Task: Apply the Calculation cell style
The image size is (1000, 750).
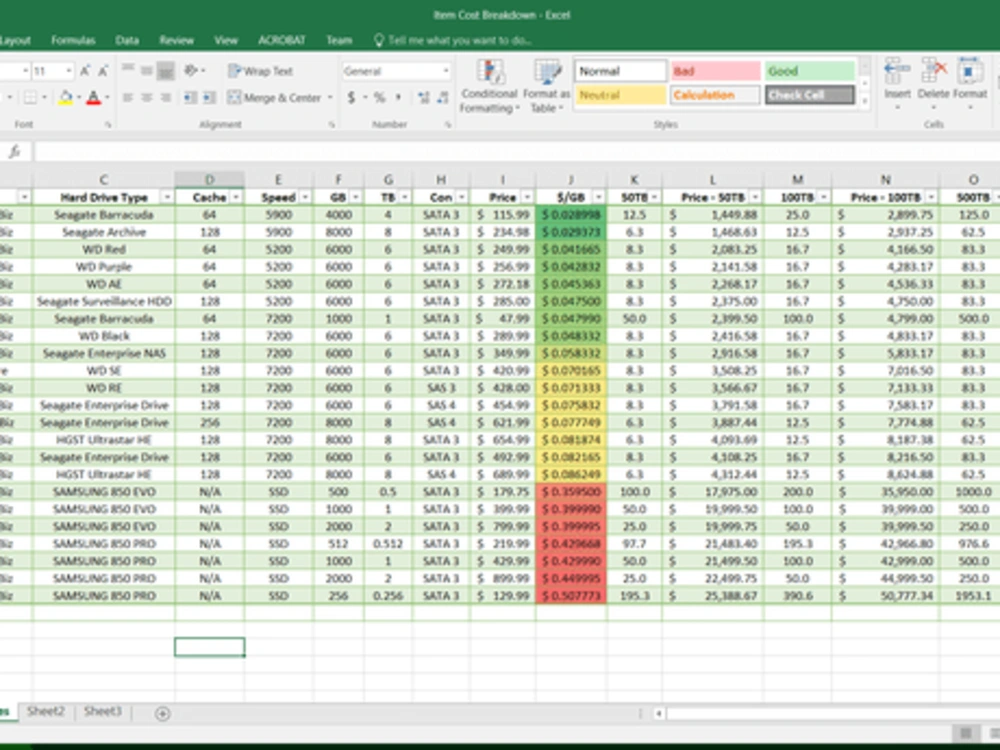Action: pos(715,95)
